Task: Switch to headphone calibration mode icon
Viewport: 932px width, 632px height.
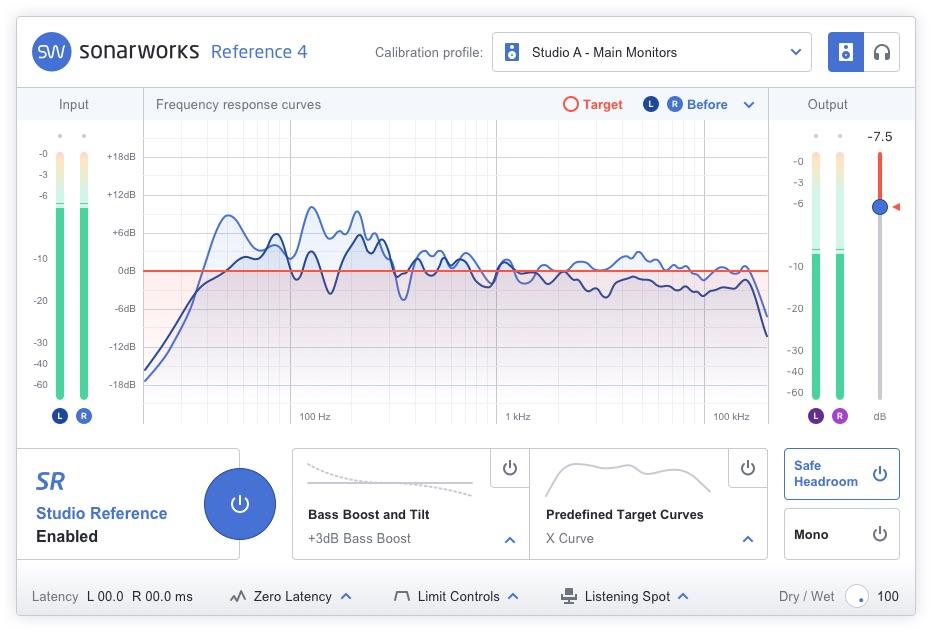Action: coord(881,52)
